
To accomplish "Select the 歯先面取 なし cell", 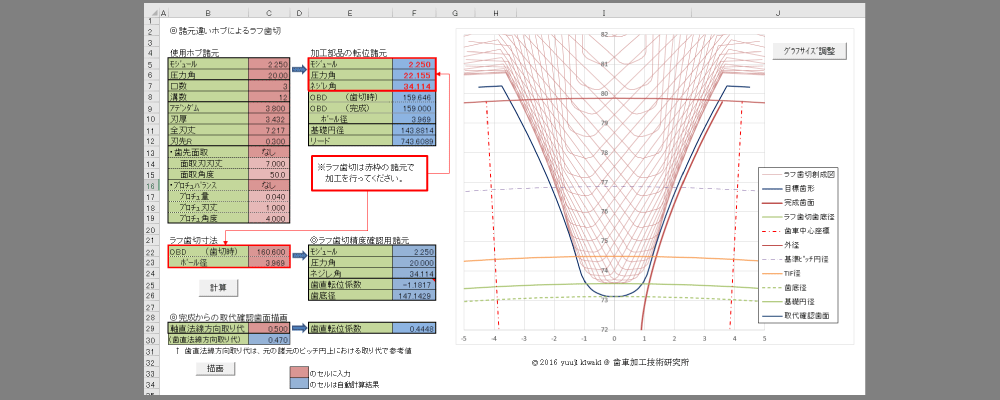I will [x=268, y=152].
